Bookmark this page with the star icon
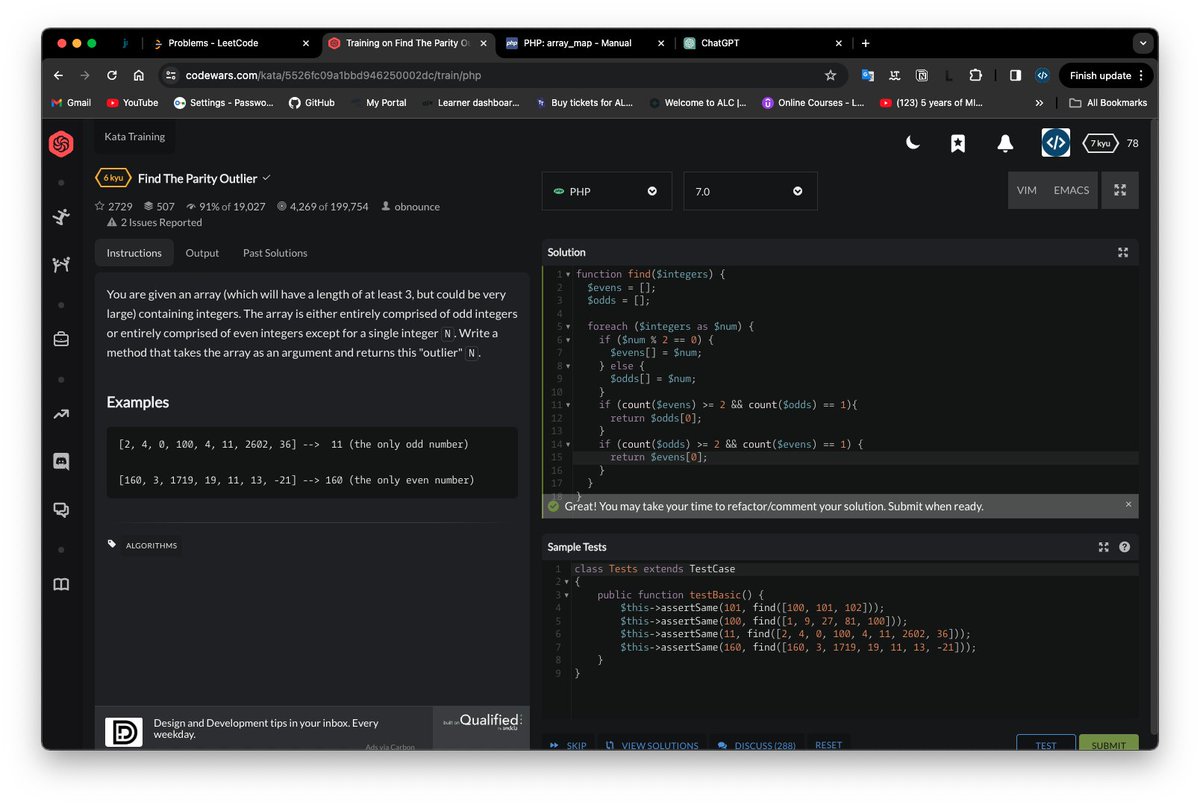 click(x=830, y=75)
